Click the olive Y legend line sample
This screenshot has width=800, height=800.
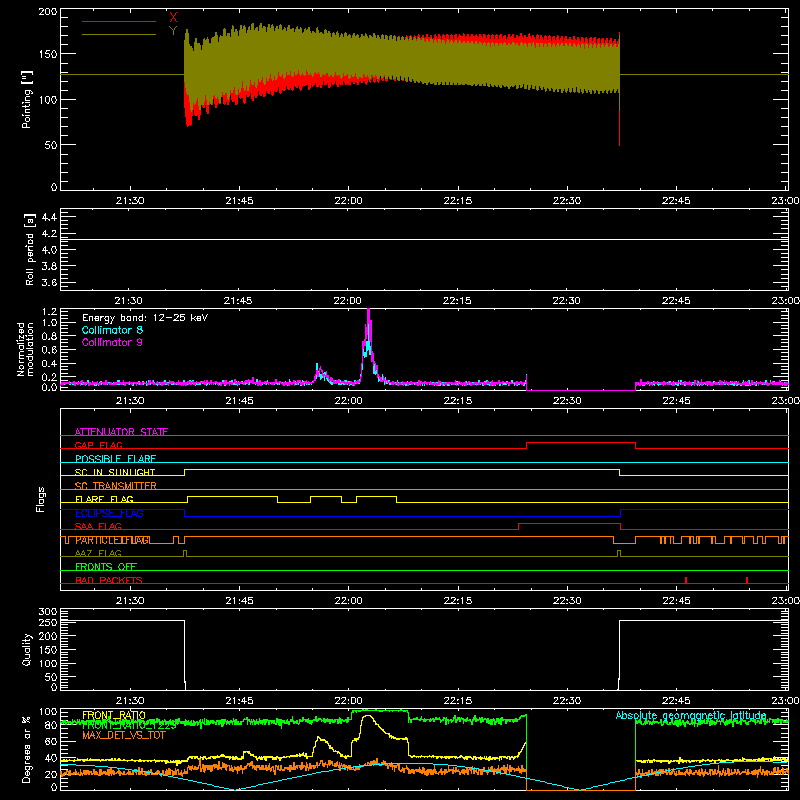click(x=119, y=35)
